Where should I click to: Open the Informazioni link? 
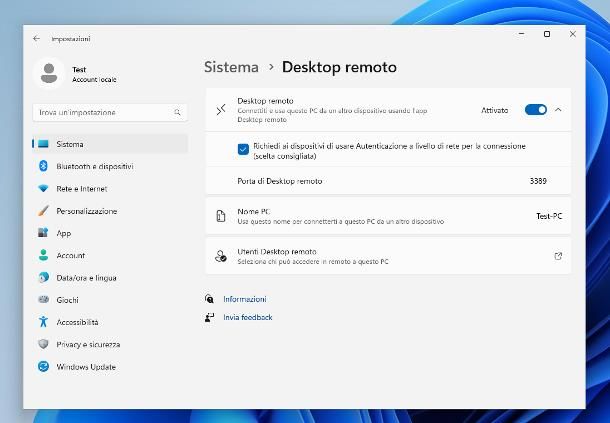pos(245,299)
